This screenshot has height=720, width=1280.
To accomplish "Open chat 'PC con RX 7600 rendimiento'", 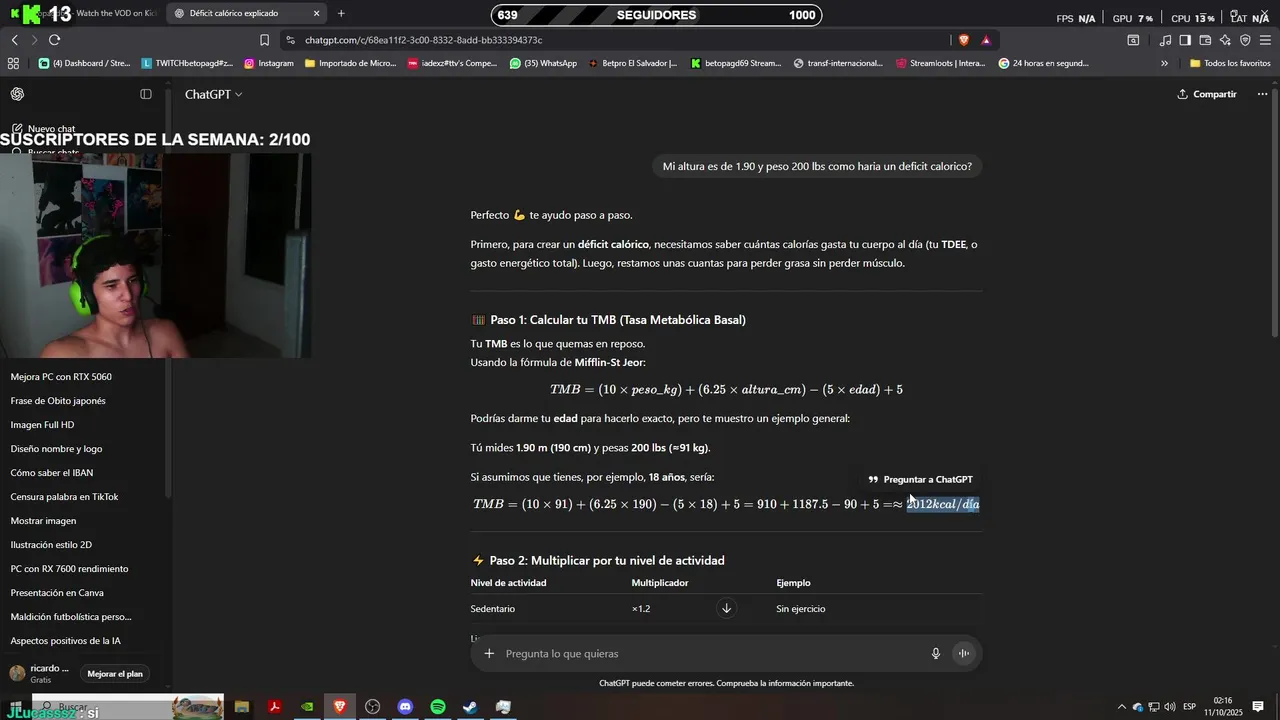I will [x=69, y=569].
